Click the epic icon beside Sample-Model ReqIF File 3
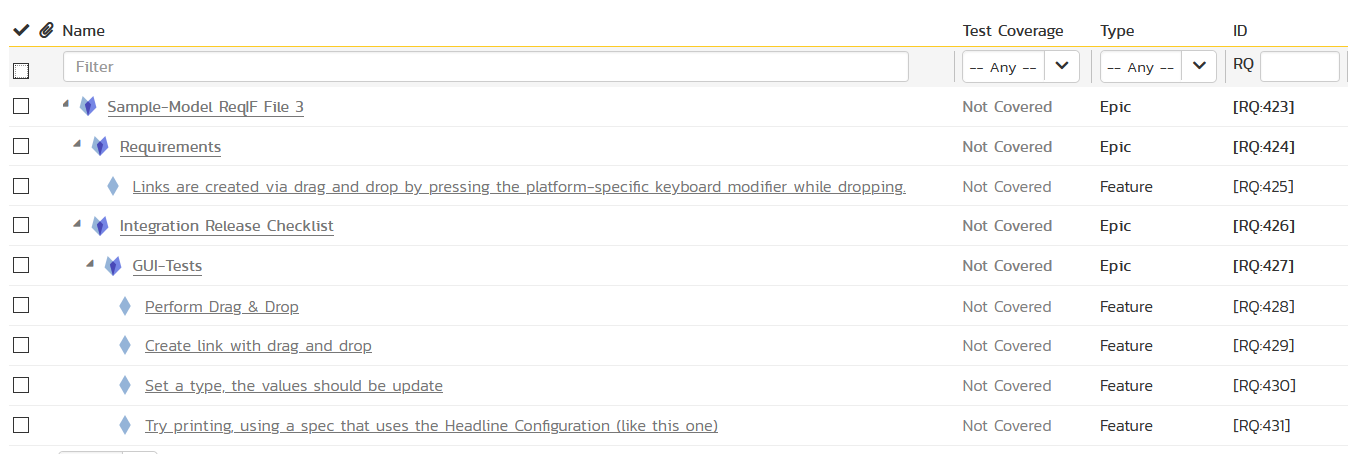The height and width of the screenshot is (454, 1348). (x=88, y=106)
